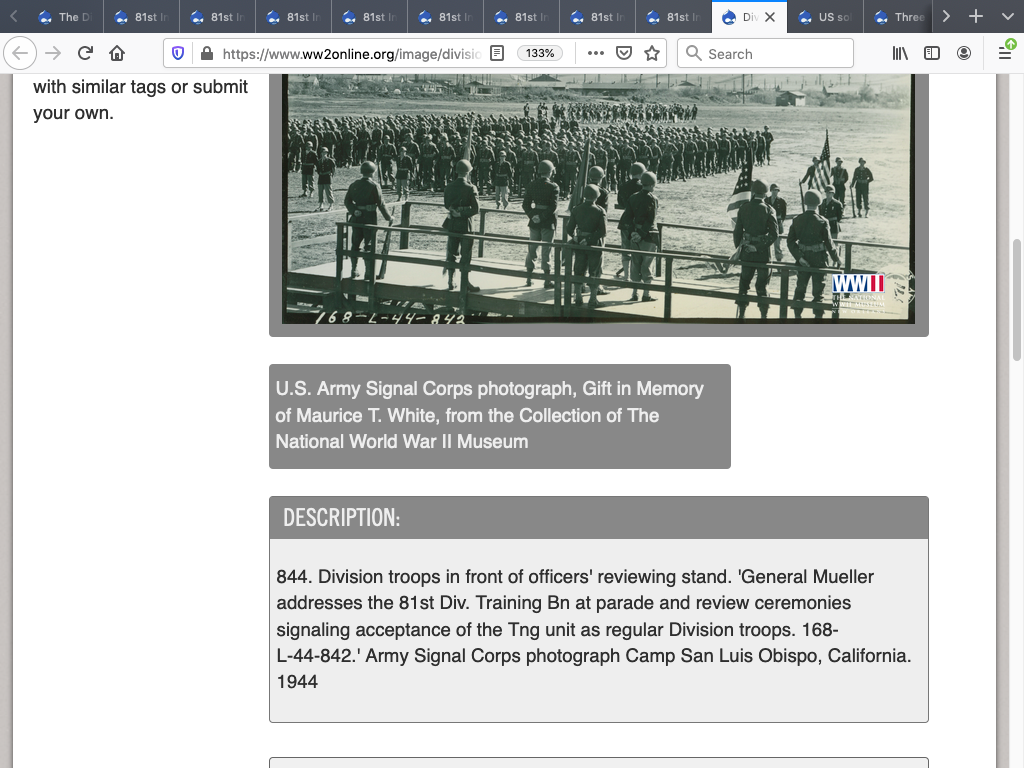The image size is (1024, 768).
Task: Save page to Pocket
Action: tap(624, 53)
